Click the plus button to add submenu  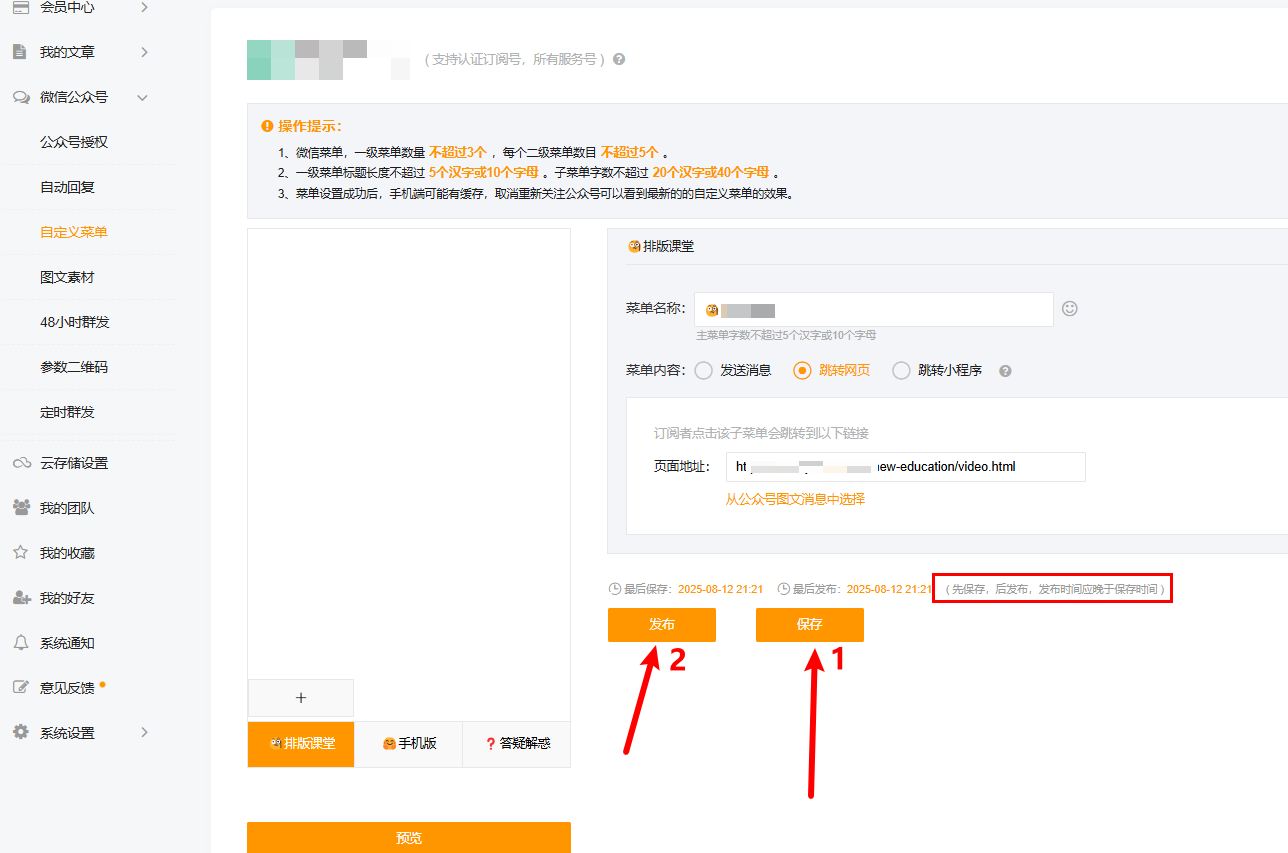(x=301, y=698)
